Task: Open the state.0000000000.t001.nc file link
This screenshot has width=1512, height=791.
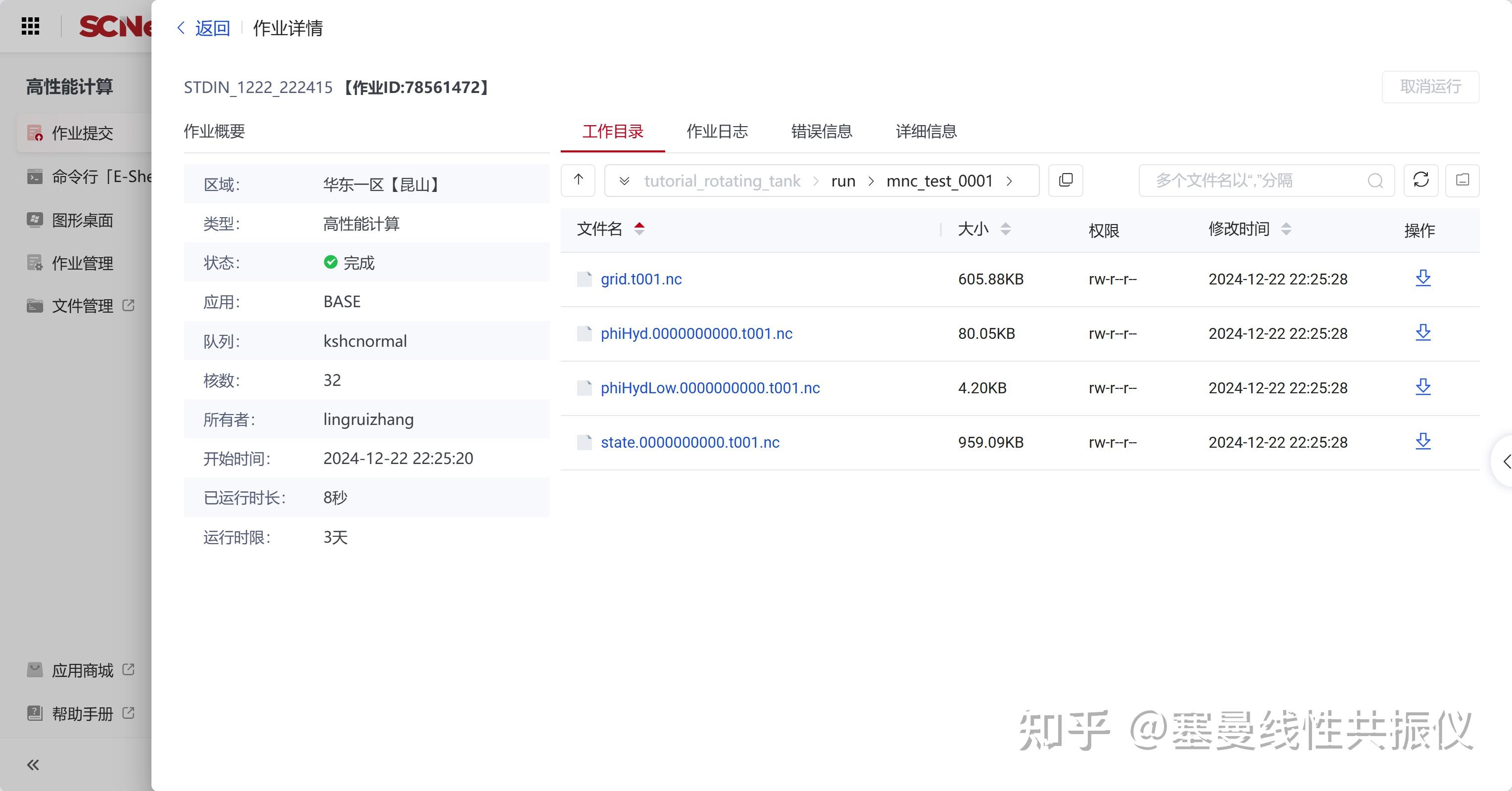Action: [x=689, y=442]
